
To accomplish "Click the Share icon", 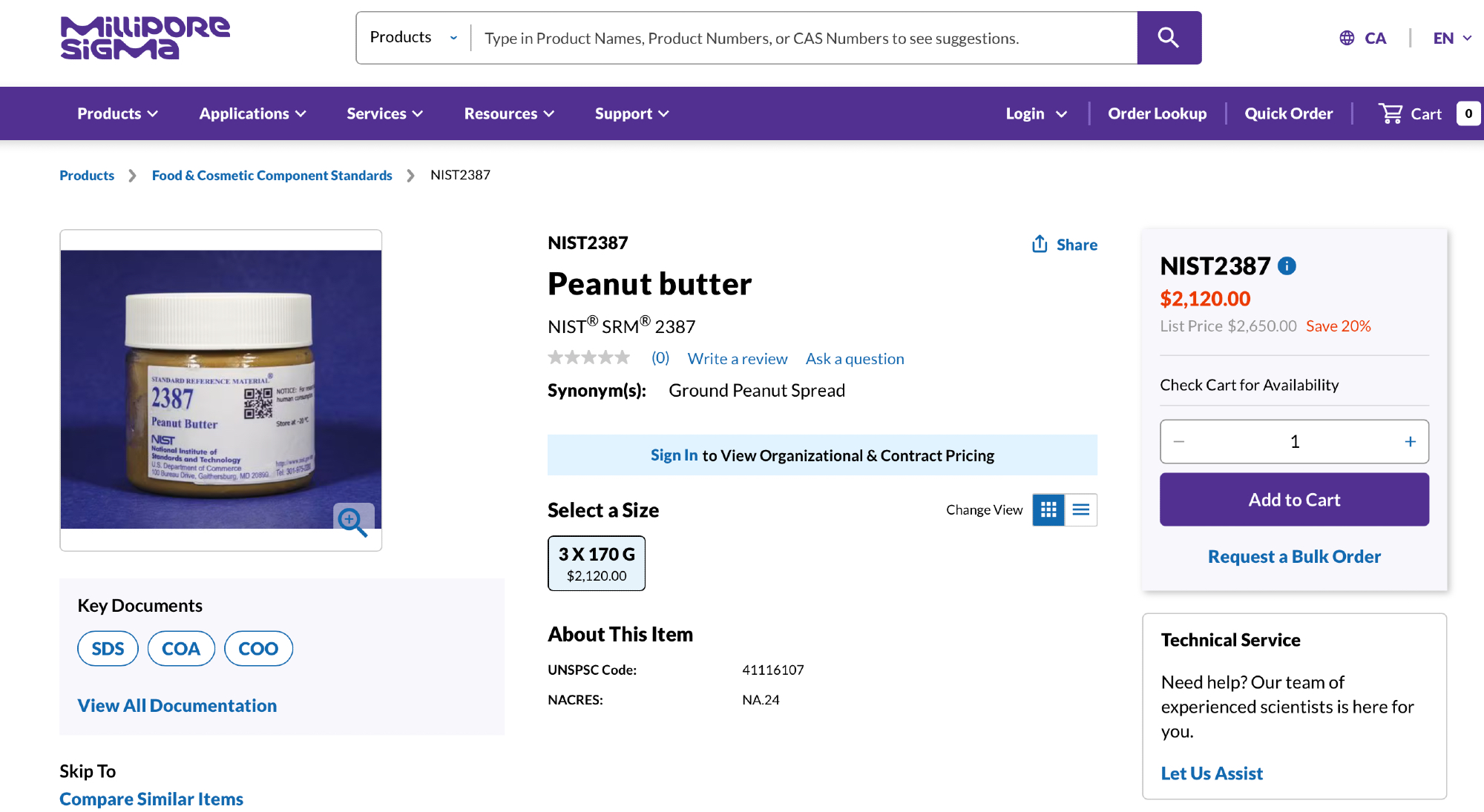I will pyautogui.click(x=1040, y=244).
